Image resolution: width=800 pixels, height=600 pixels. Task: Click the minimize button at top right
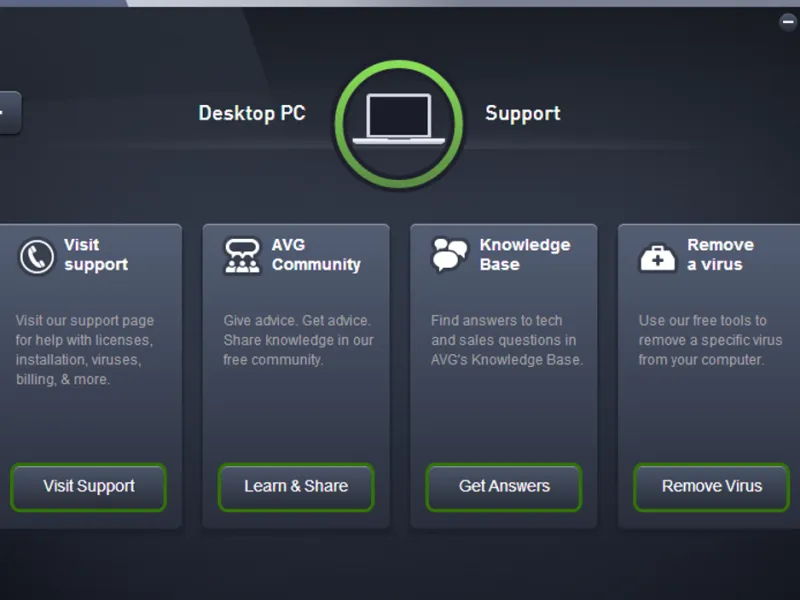point(788,22)
